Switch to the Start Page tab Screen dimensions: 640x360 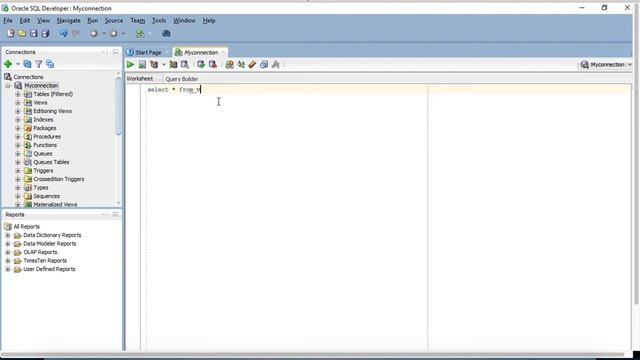(148, 52)
